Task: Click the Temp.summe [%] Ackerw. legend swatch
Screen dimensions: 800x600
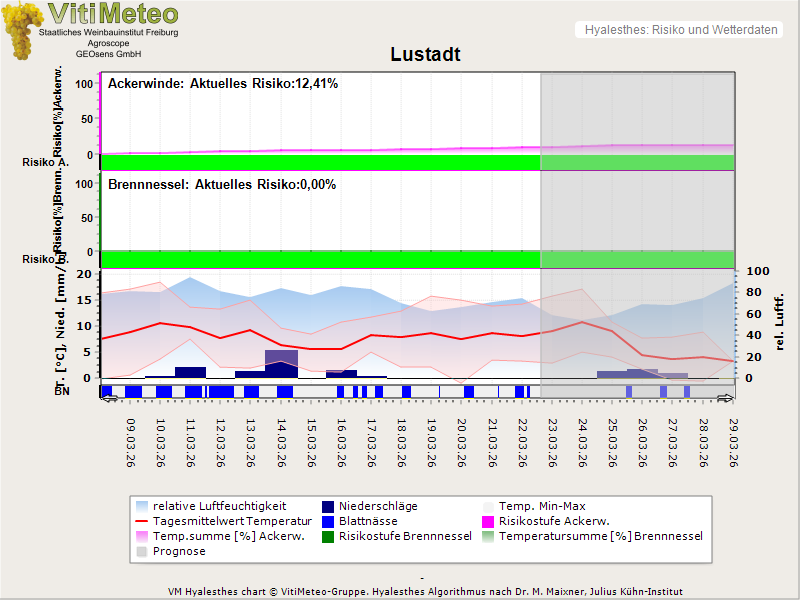Action: point(143,537)
